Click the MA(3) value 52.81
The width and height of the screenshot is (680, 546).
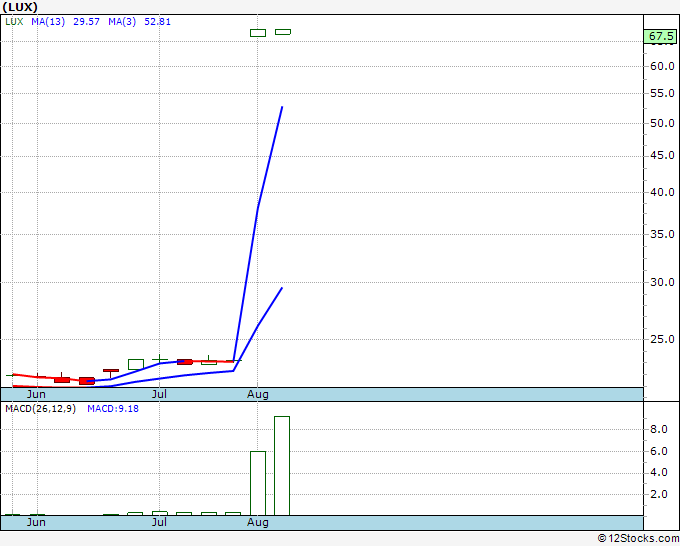click(x=157, y=22)
